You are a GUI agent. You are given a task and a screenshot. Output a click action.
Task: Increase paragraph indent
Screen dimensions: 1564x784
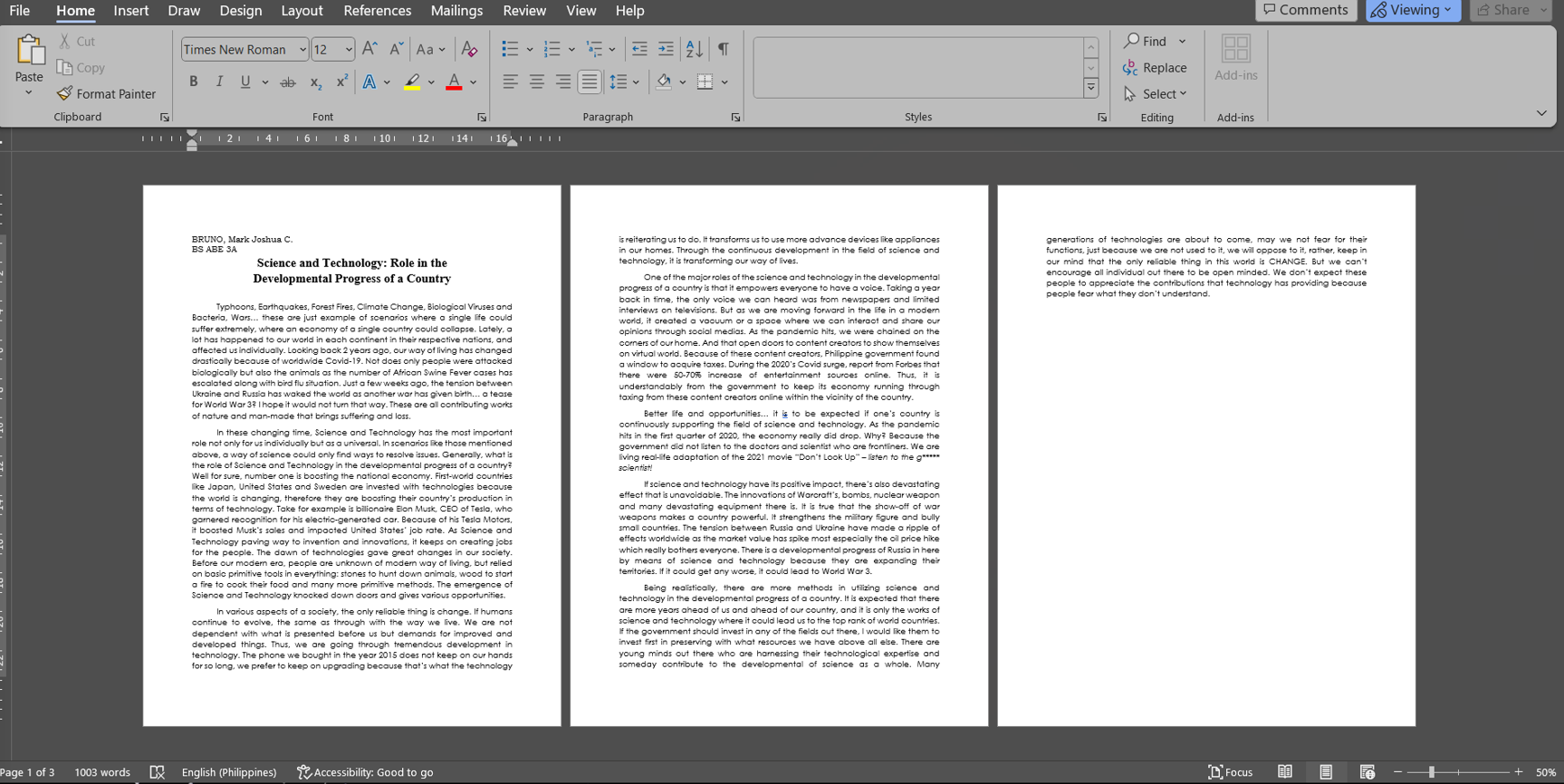(666, 49)
